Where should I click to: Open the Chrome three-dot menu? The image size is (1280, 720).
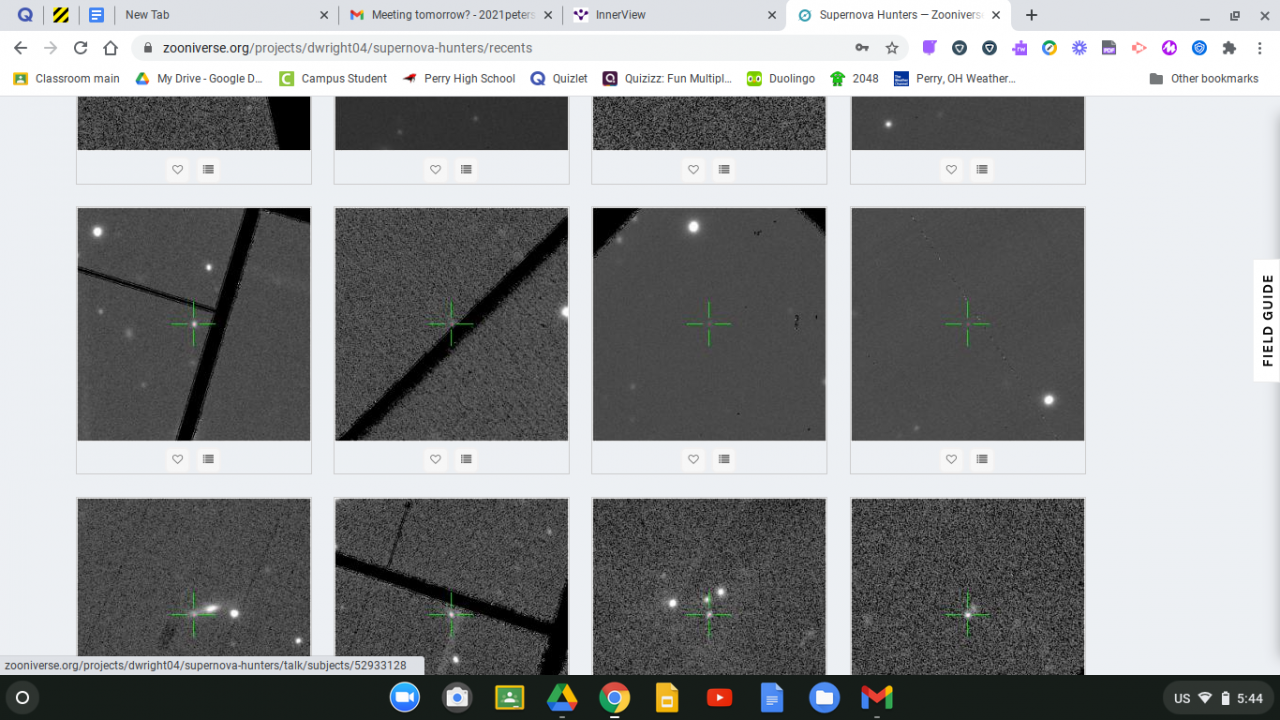1259,48
